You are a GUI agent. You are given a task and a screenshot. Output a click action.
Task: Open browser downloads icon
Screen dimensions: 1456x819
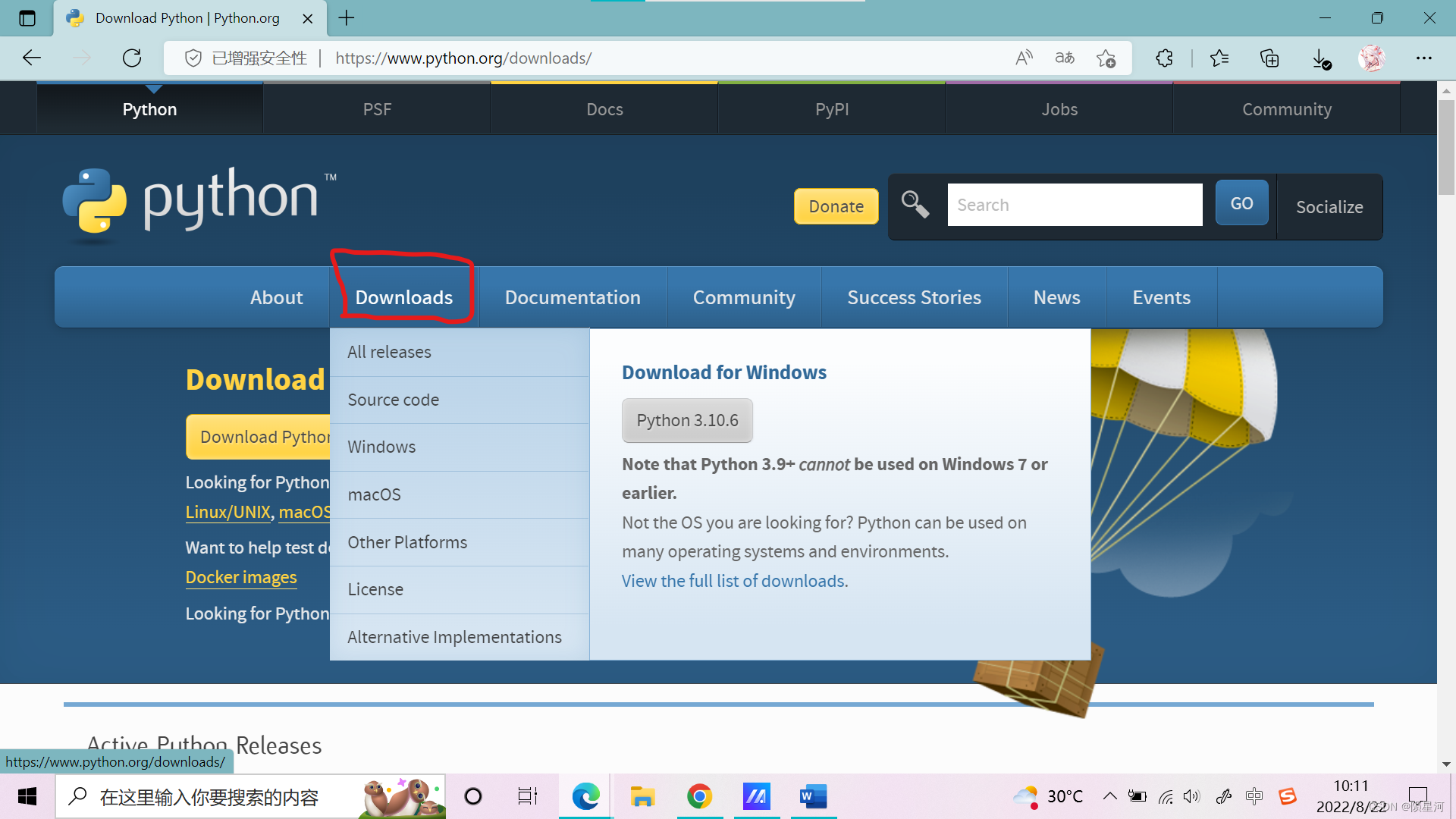[x=1321, y=58]
